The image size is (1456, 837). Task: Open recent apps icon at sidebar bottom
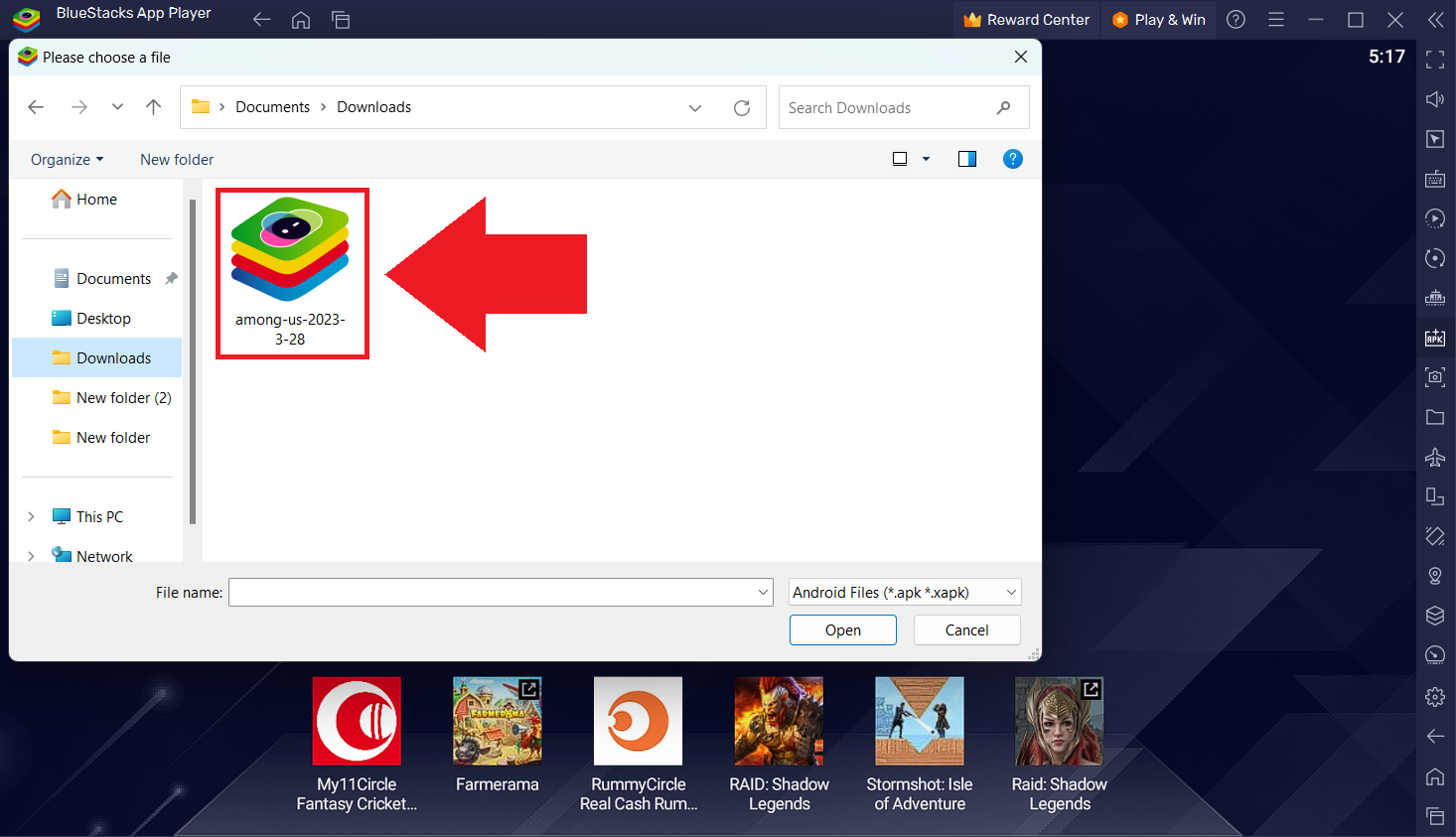(1435, 816)
